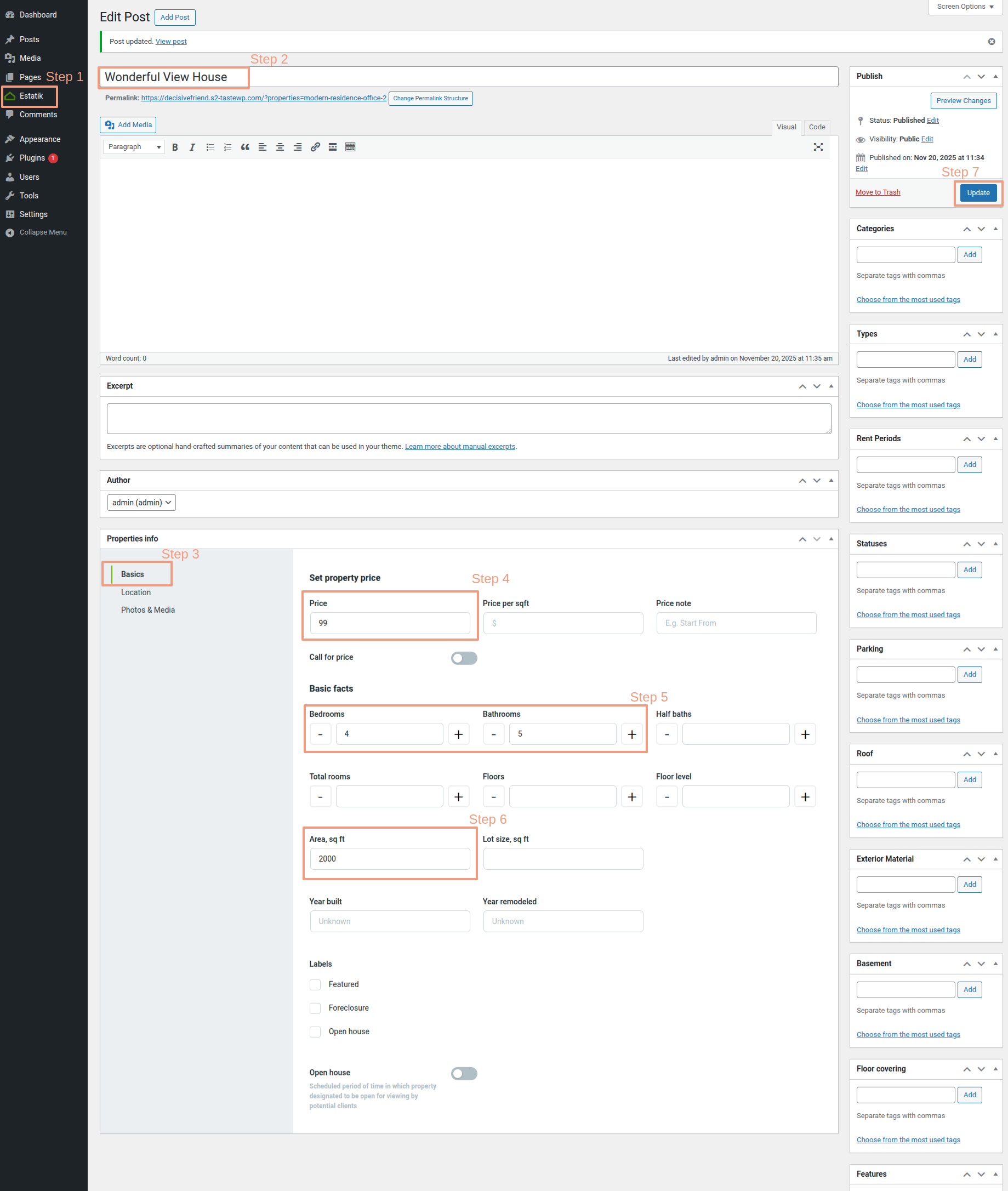Align text center in editor toolbar

click(280, 147)
